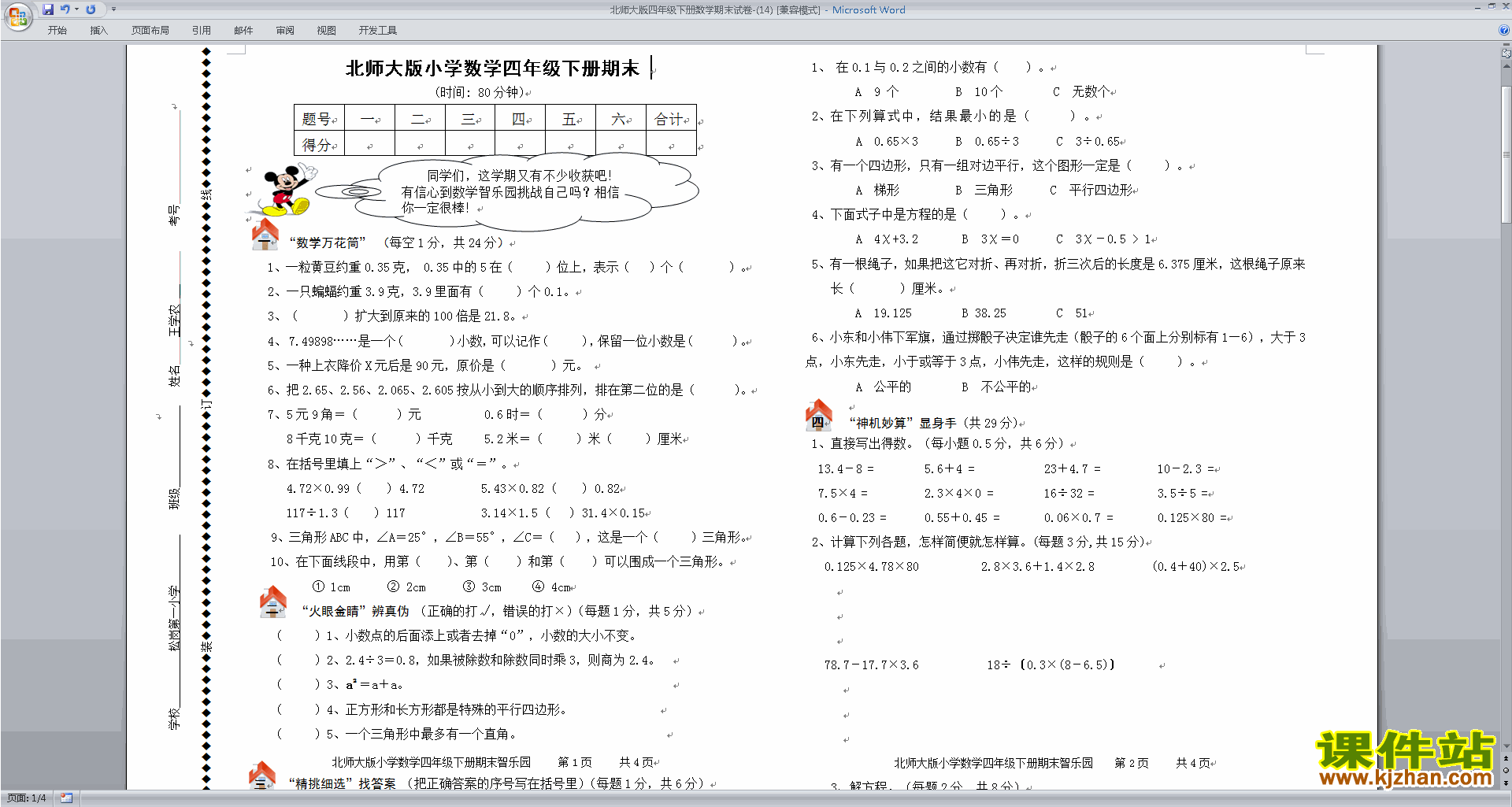Click the 题号 table cell
This screenshot has height=807, width=1512.
pos(319,119)
